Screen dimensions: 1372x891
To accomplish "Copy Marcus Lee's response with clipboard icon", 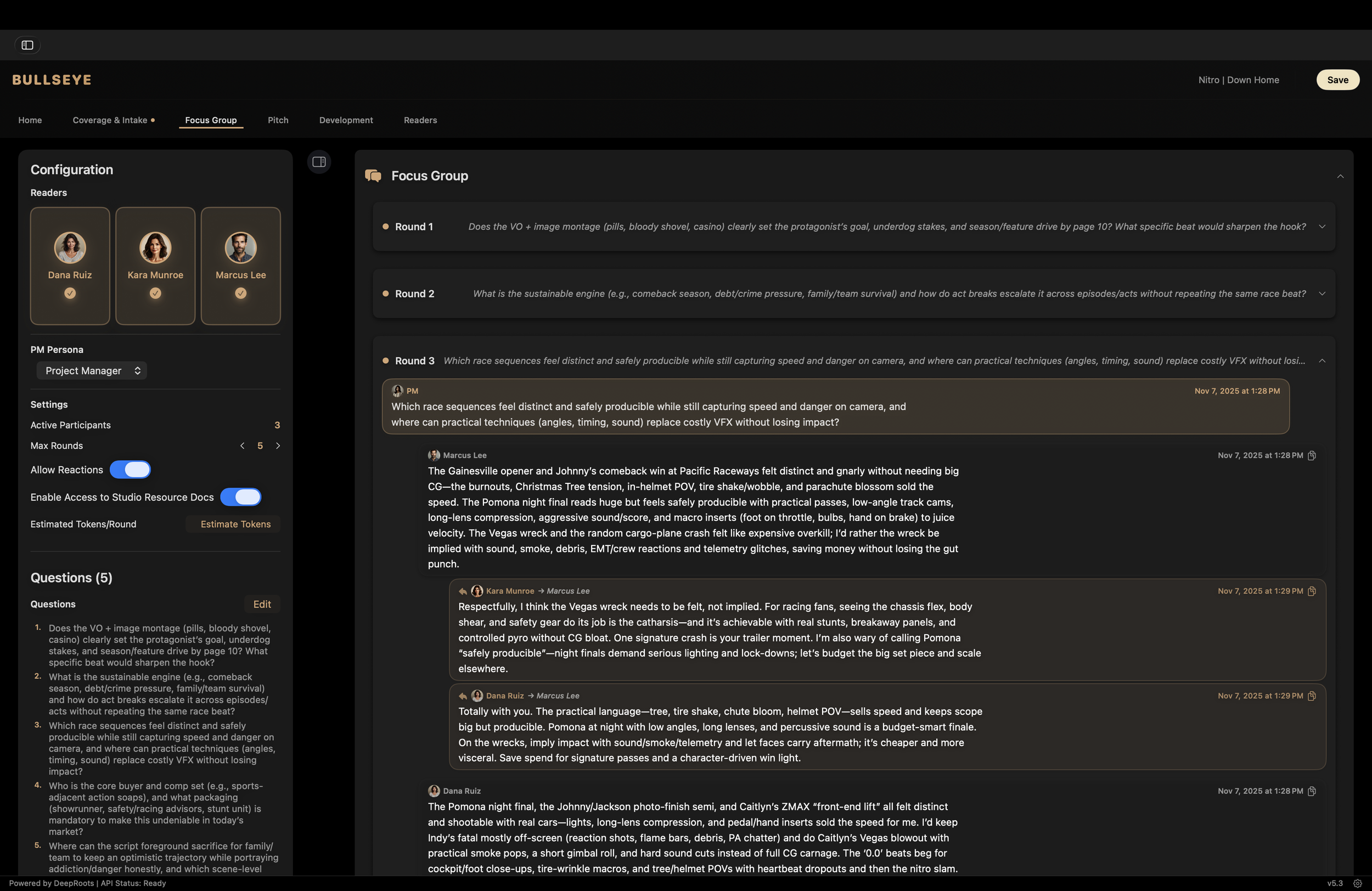I will [1312, 455].
